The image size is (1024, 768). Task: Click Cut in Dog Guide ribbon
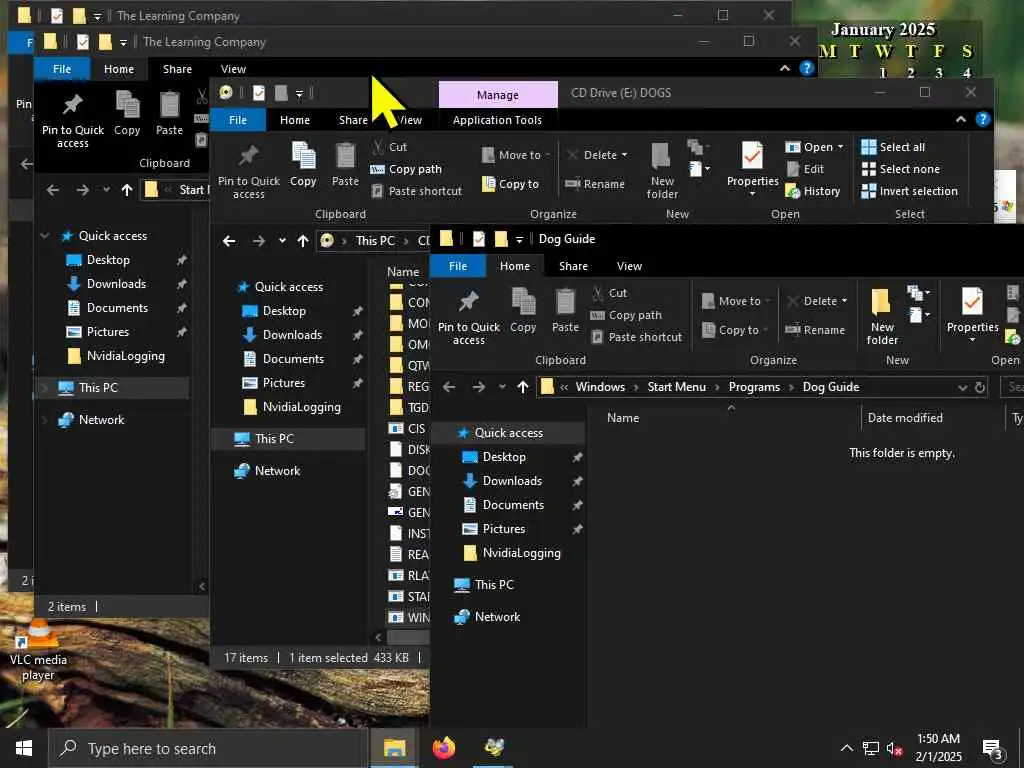[x=609, y=293]
